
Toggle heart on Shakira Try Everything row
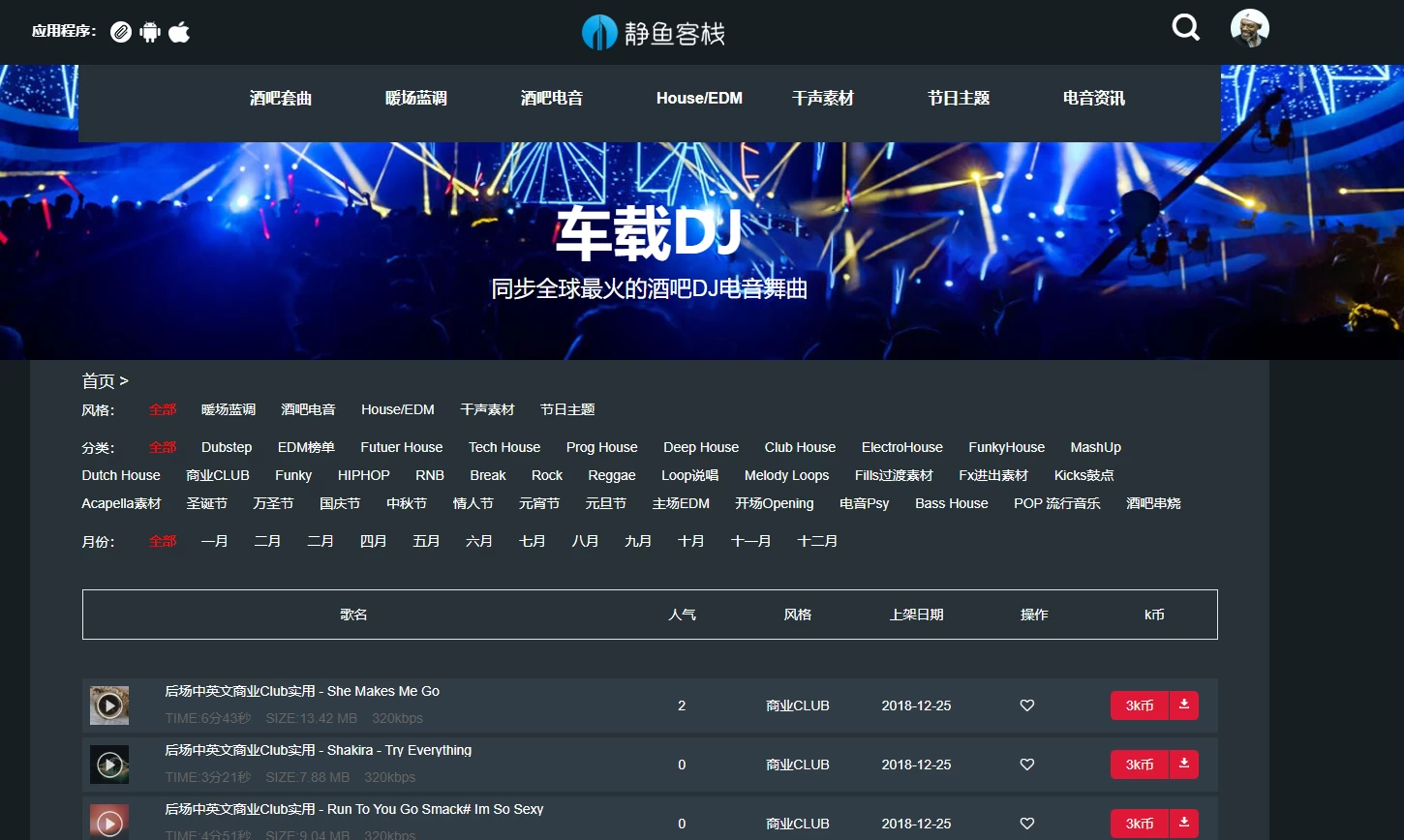1027,765
